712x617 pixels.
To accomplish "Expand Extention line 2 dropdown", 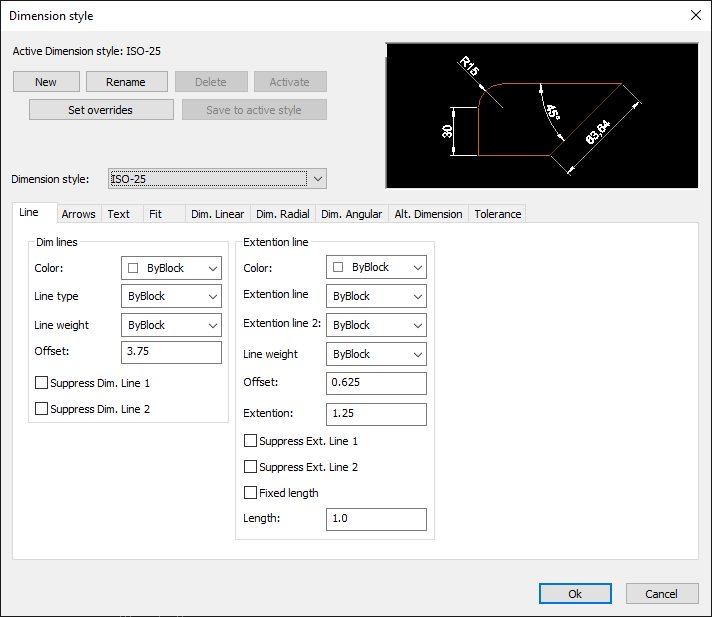I will [376, 325].
